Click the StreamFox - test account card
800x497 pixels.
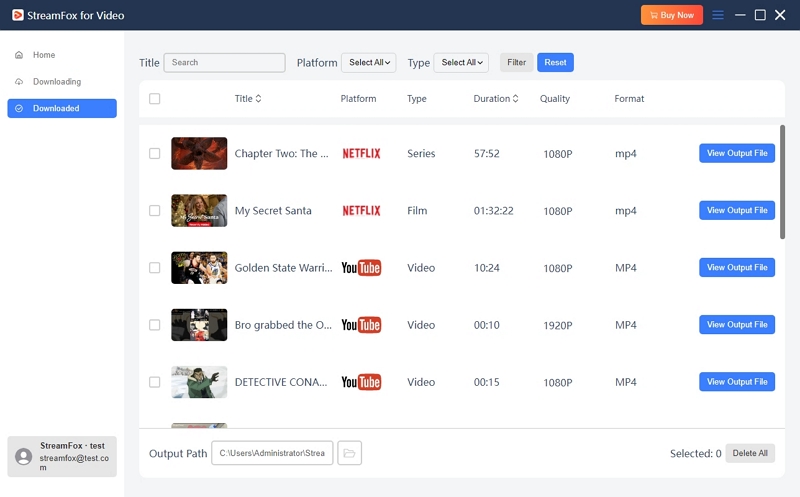tap(62, 457)
